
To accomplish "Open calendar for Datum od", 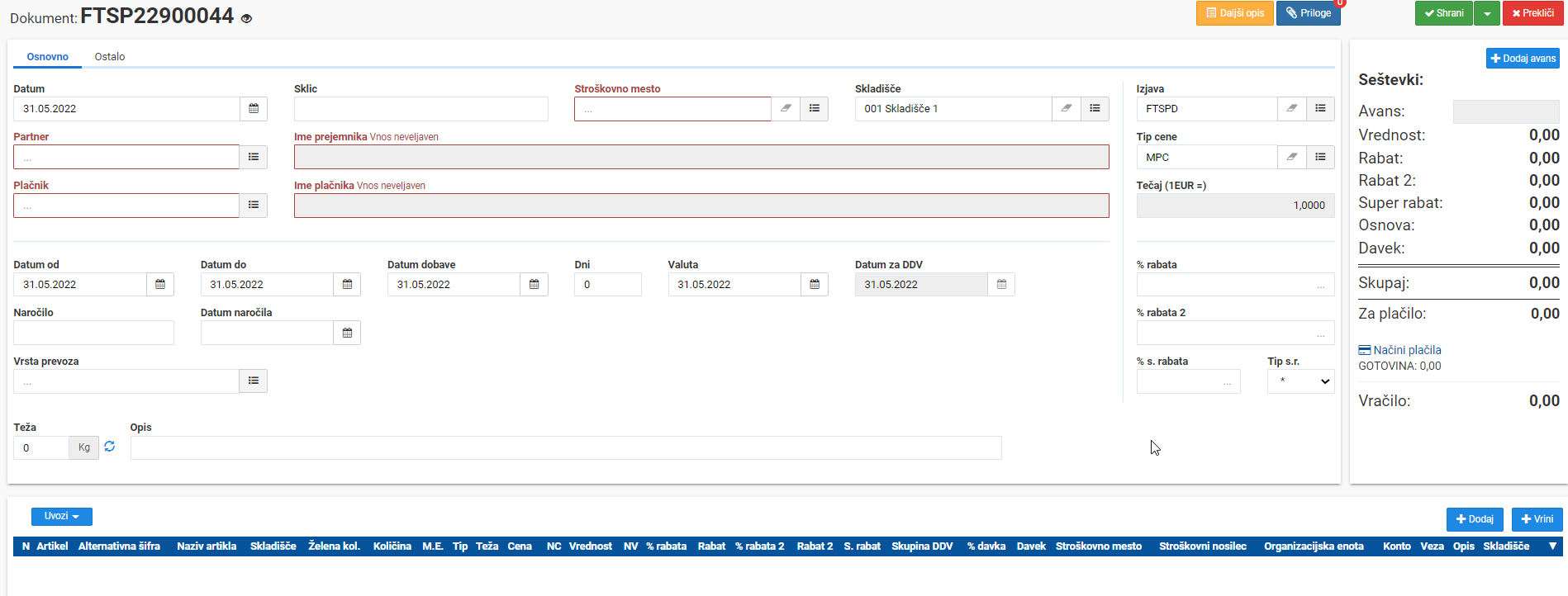I will coord(160,285).
